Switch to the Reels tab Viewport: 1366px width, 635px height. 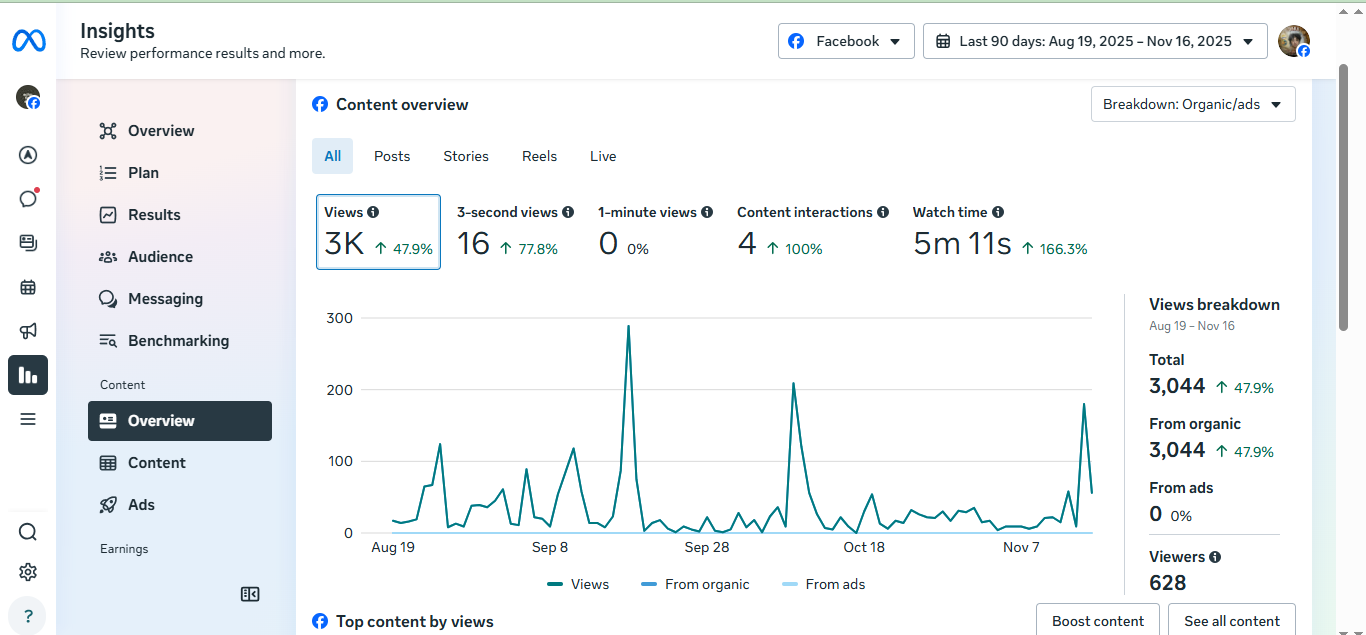pyautogui.click(x=539, y=156)
